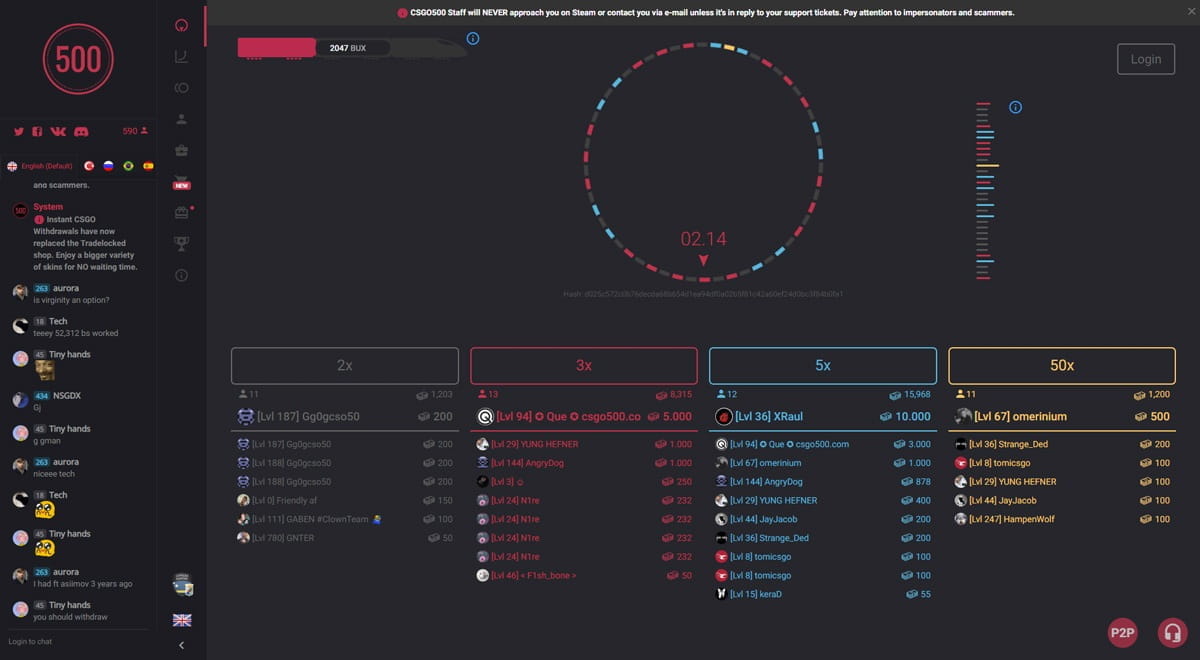The width and height of the screenshot is (1200, 660).
Task: Open the P2P button
Action: 1123,632
